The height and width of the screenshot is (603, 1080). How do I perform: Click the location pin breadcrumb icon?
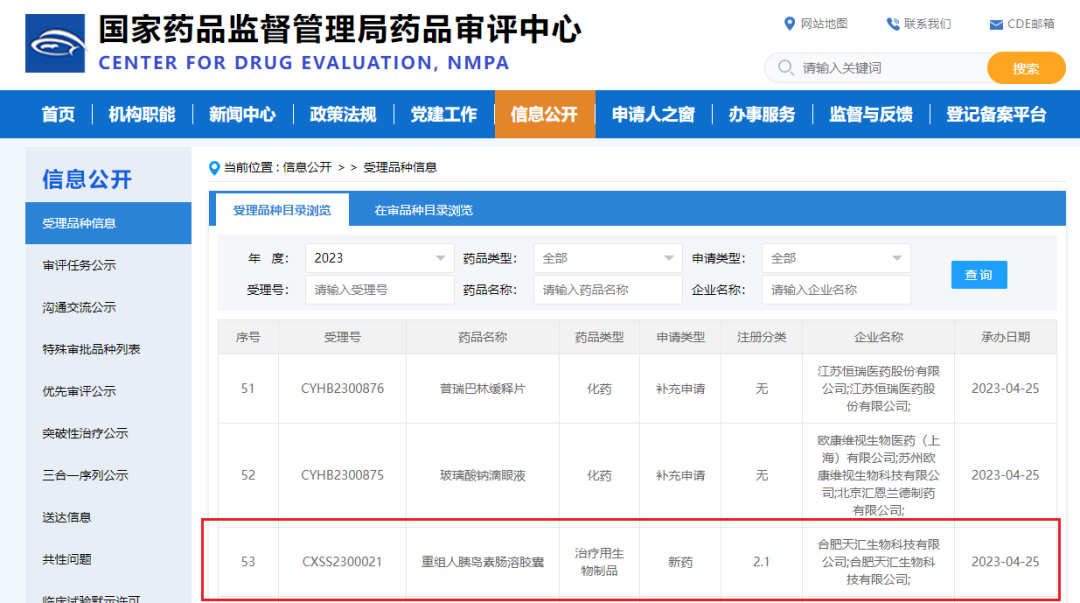tap(214, 167)
